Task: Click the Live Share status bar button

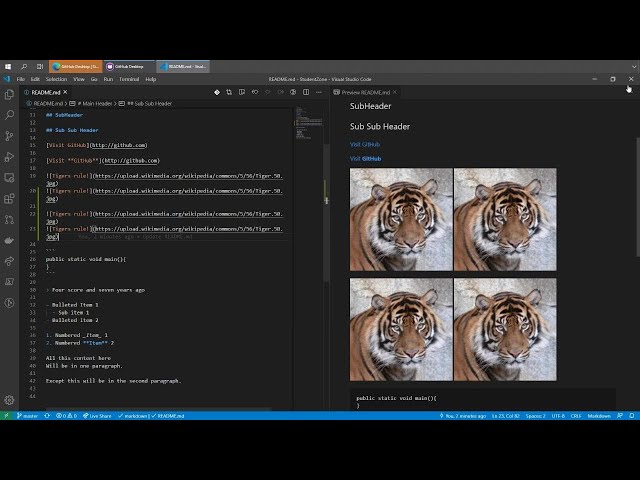Action: 97,416
